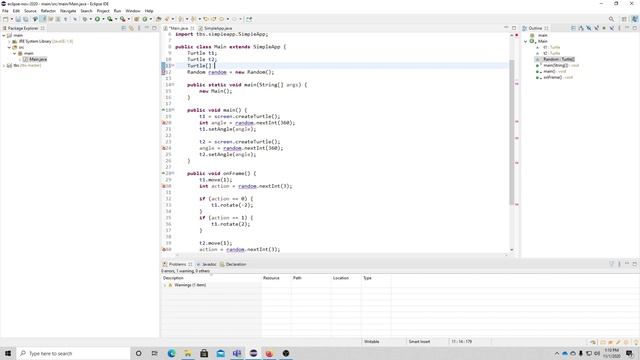Click Collapse All in Package Explorer
This screenshot has width=640, height=360.
coord(124,28)
